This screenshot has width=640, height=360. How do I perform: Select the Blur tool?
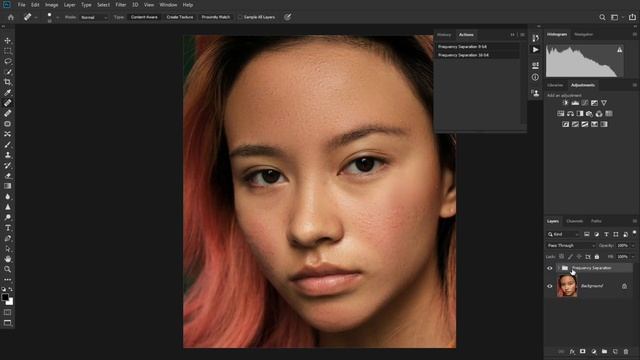pos(7,196)
